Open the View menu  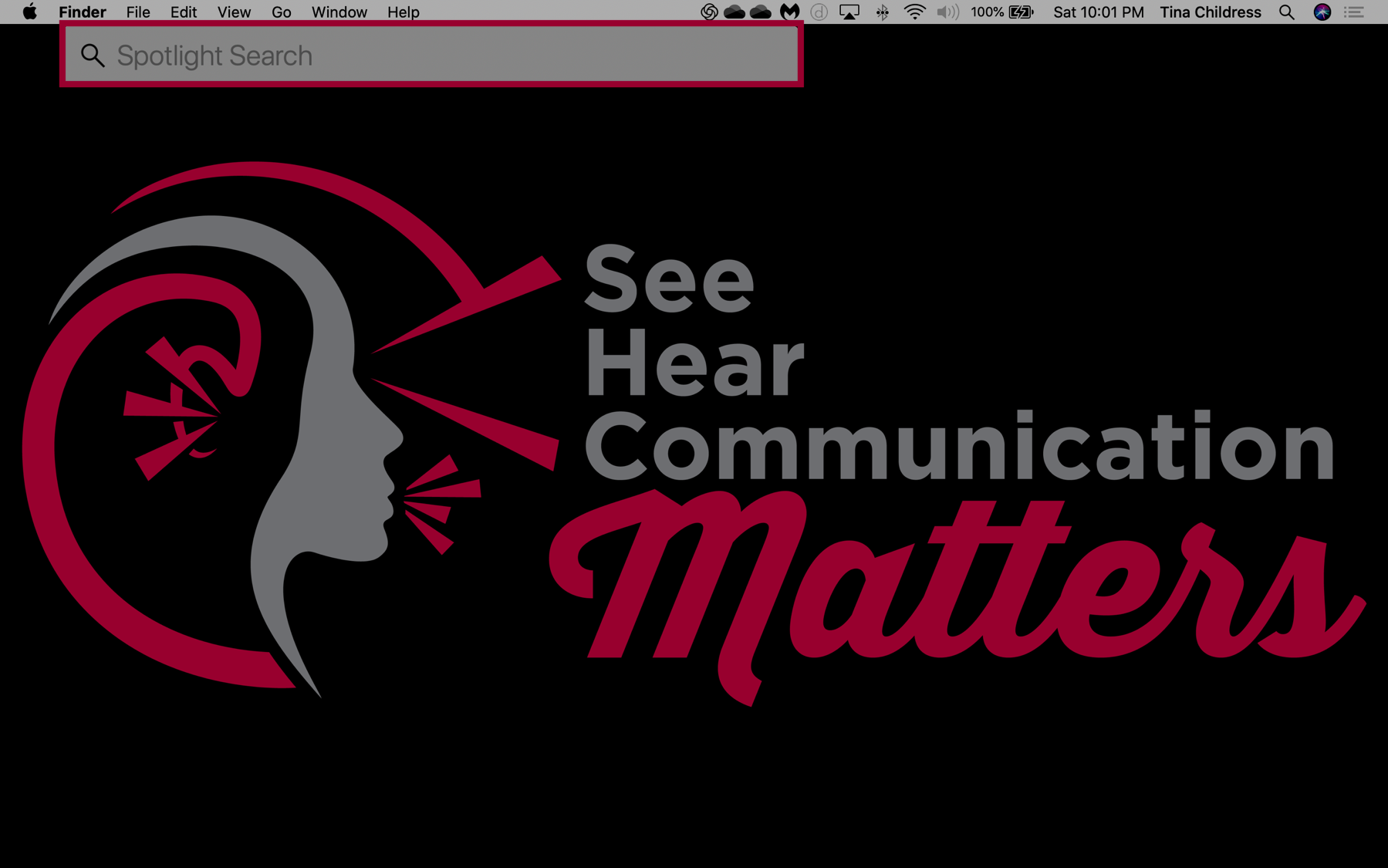[x=233, y=12]
